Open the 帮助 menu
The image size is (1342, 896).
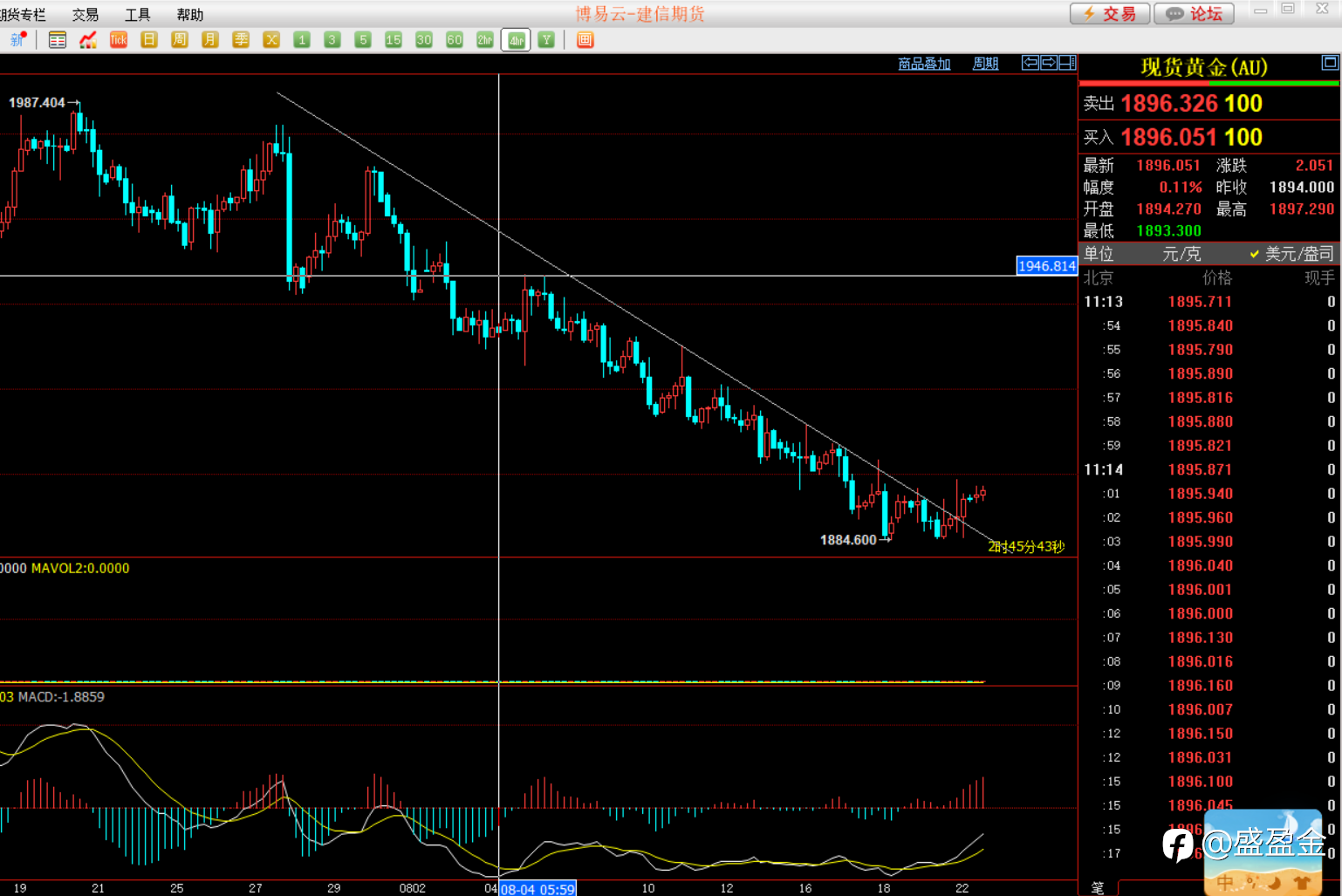(x=190, y=15)
